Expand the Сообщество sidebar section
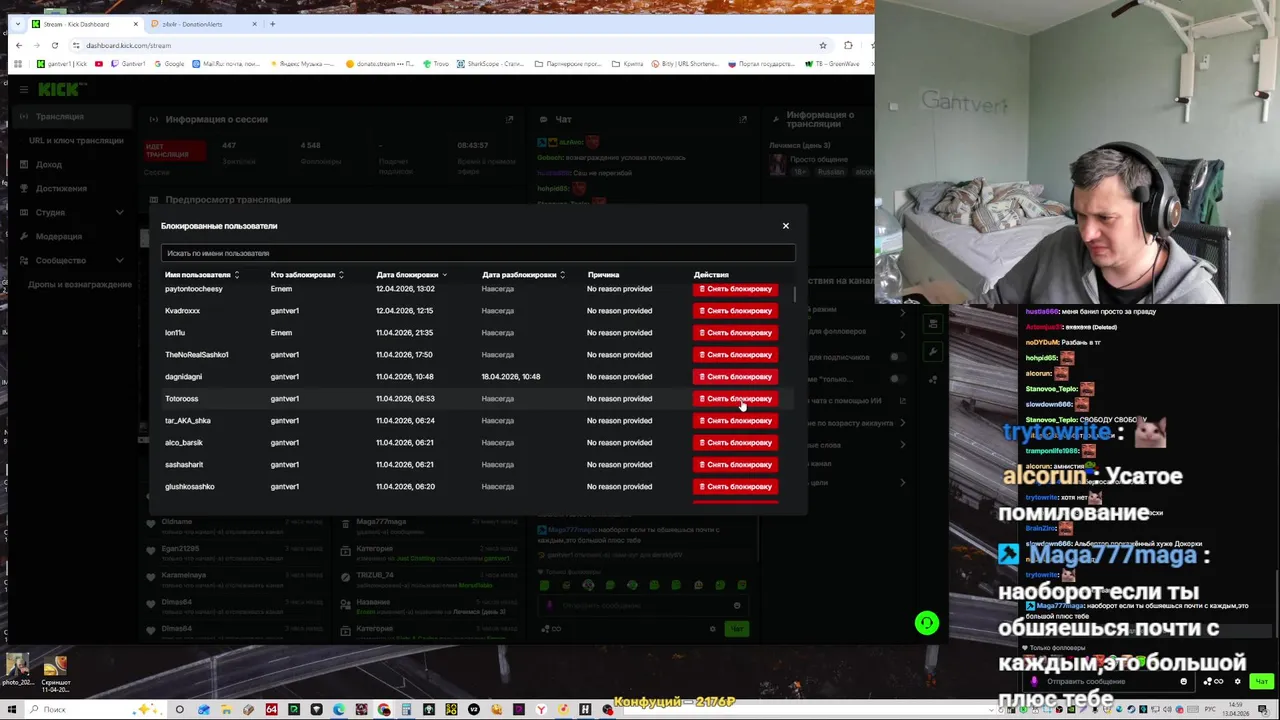 tap(70, 260)
